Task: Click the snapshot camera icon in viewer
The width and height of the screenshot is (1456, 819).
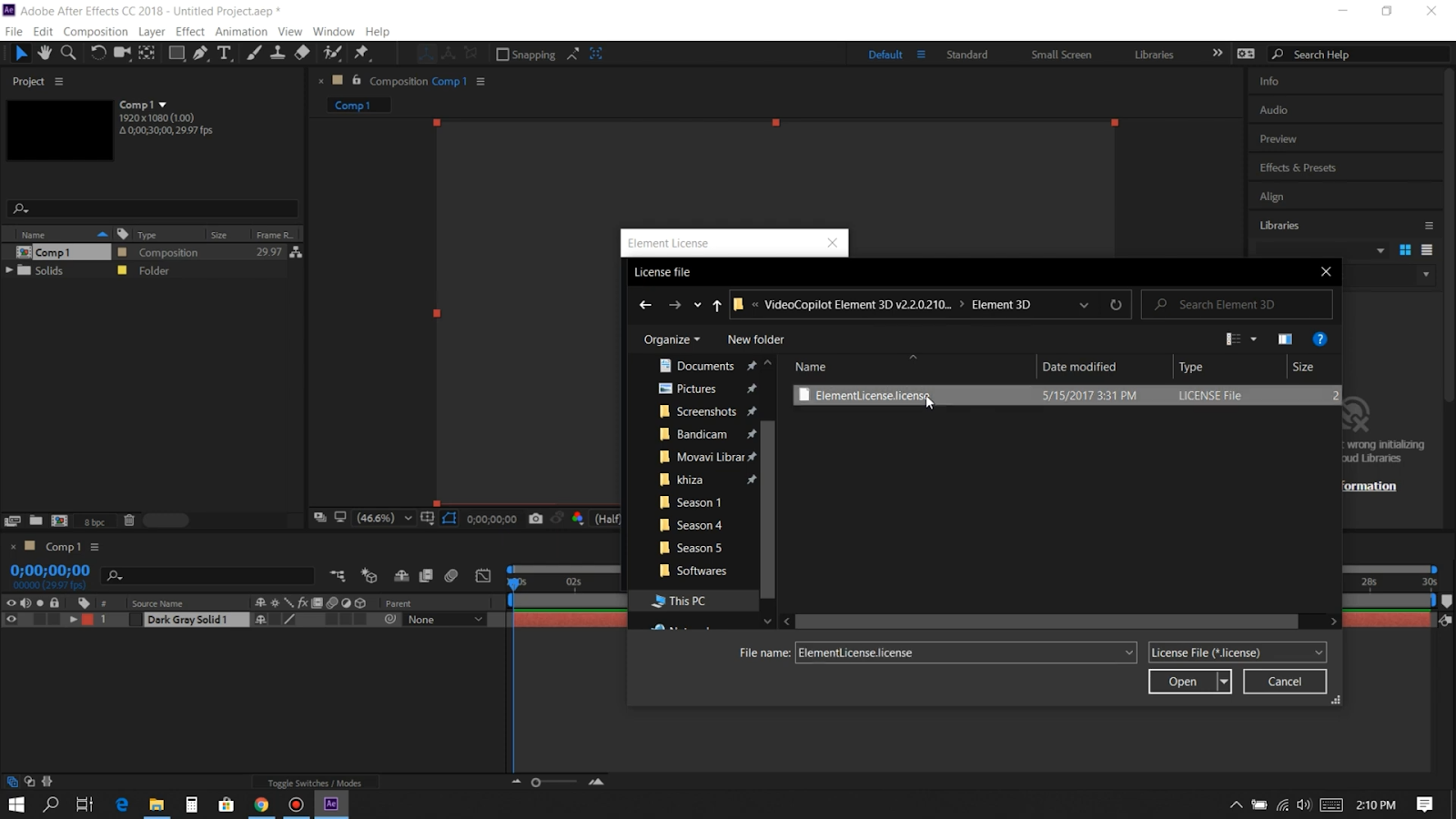Action: pos(536,519)
